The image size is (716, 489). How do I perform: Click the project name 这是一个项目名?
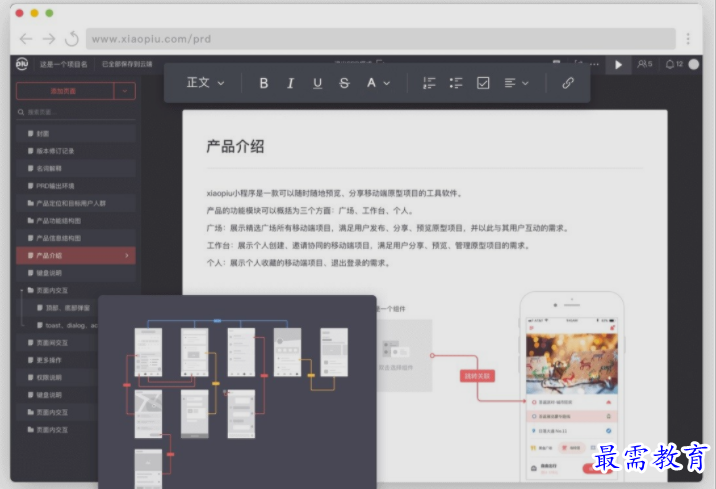pos(63,64)
